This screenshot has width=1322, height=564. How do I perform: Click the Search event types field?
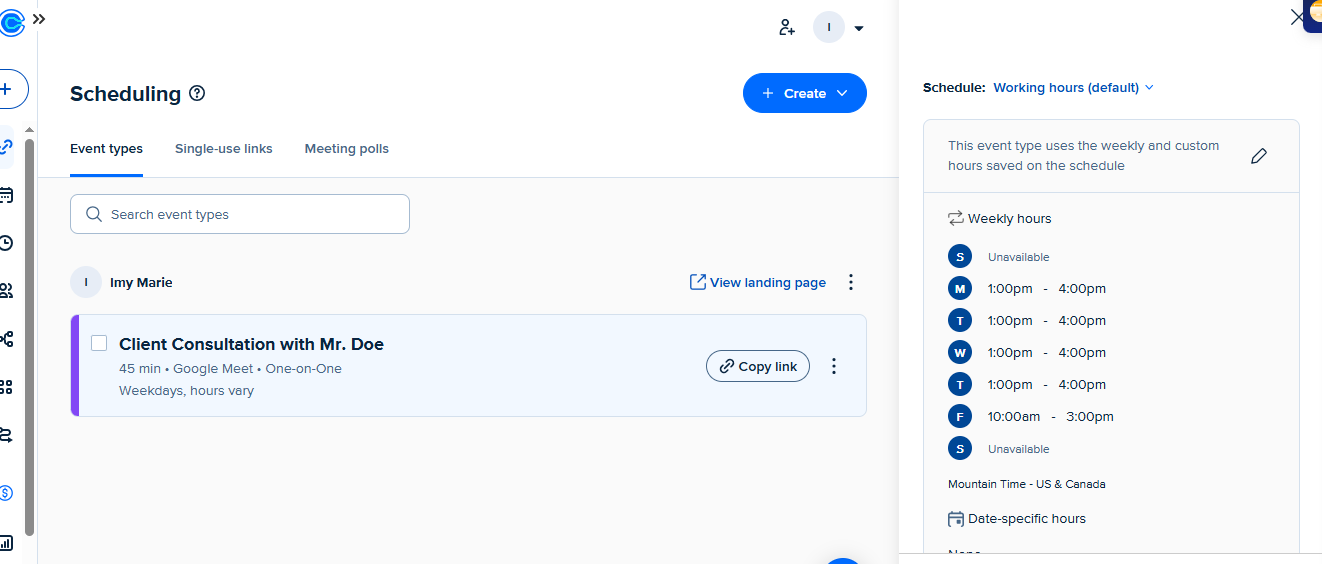(x=240, y=214)
